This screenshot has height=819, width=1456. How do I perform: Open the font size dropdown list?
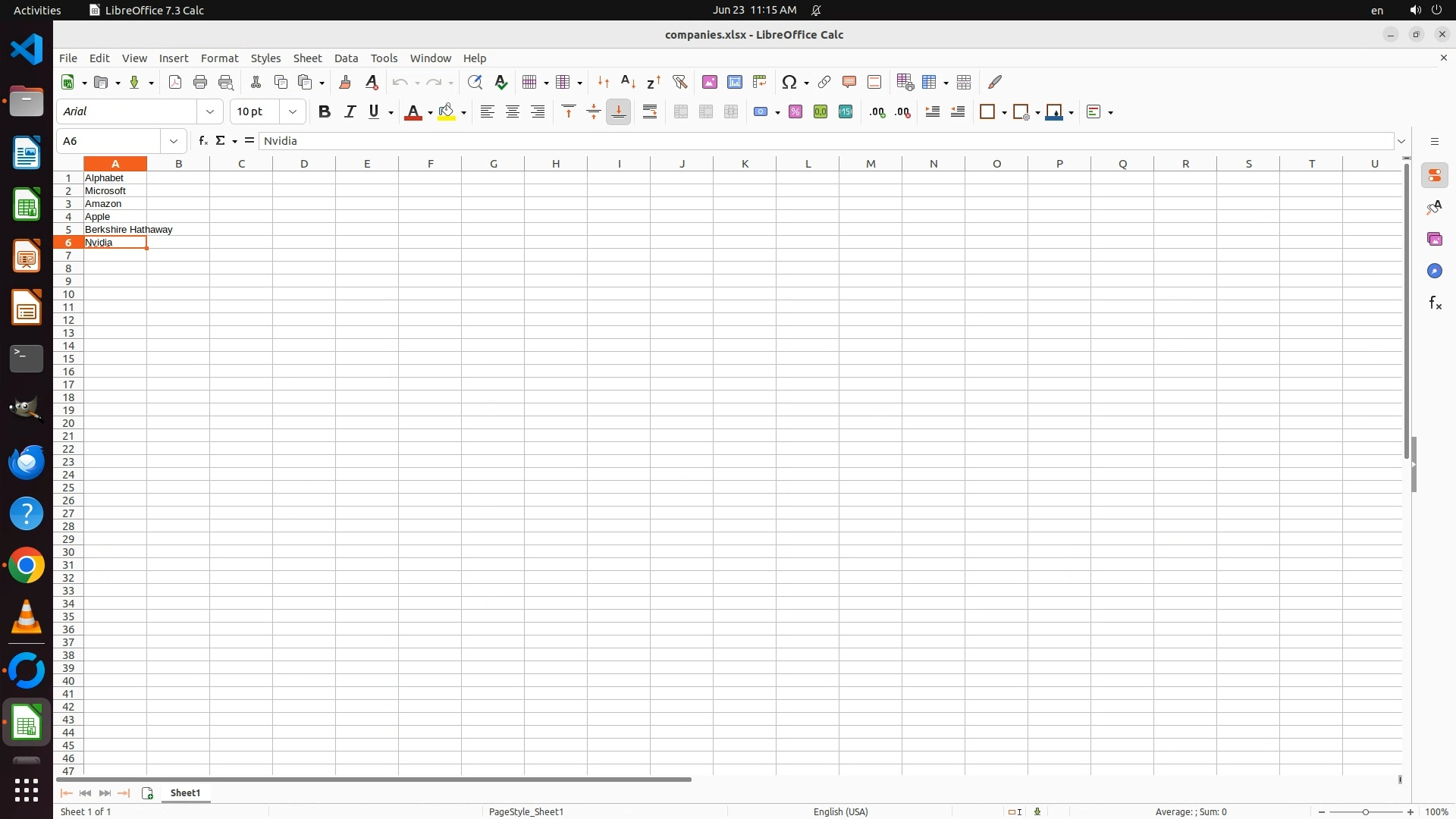tap(293, 112)
